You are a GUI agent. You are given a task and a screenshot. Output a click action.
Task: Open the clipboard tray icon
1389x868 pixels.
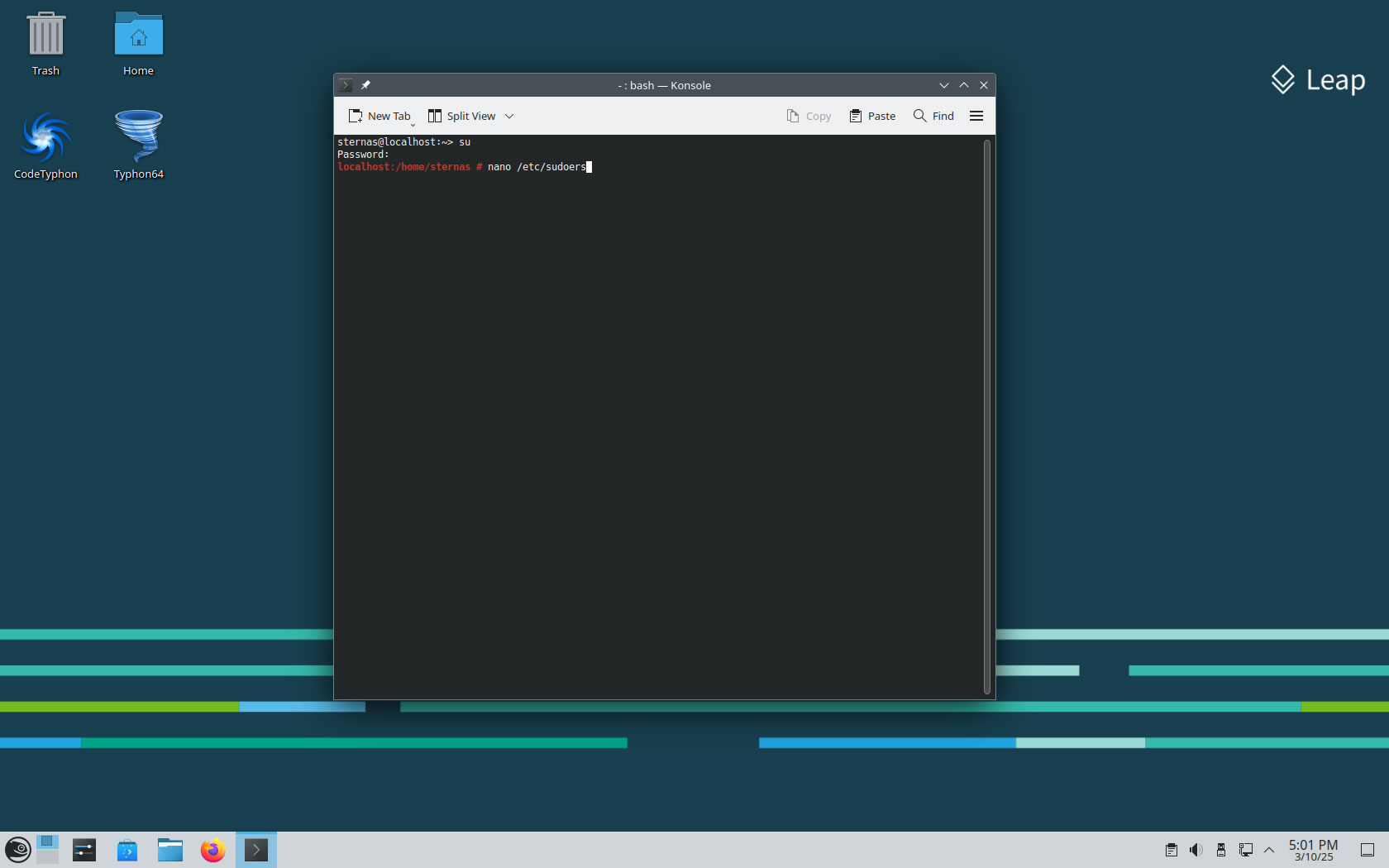(x=1171, y=850)
